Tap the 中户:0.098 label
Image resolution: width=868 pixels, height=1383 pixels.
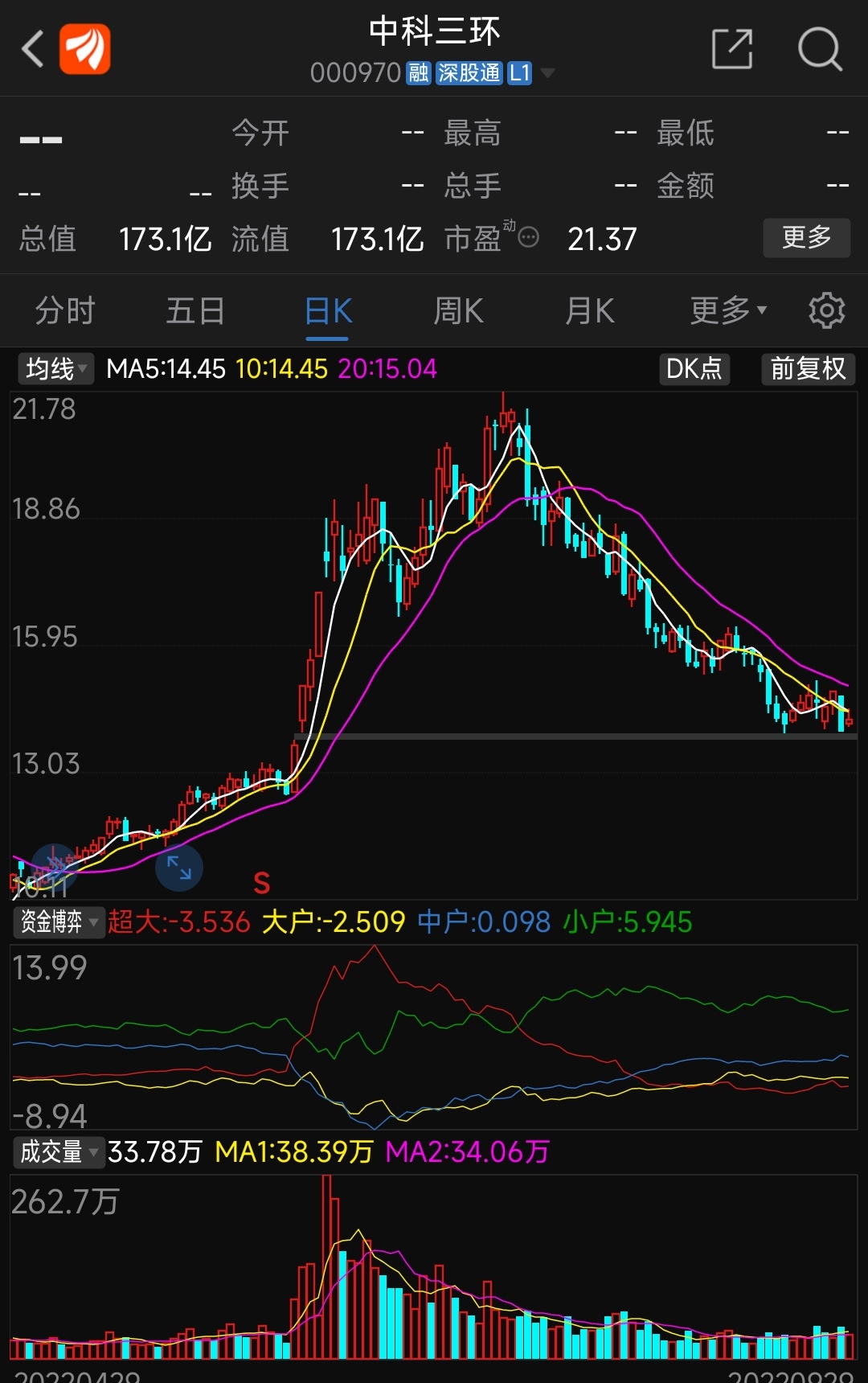(484, 921)
